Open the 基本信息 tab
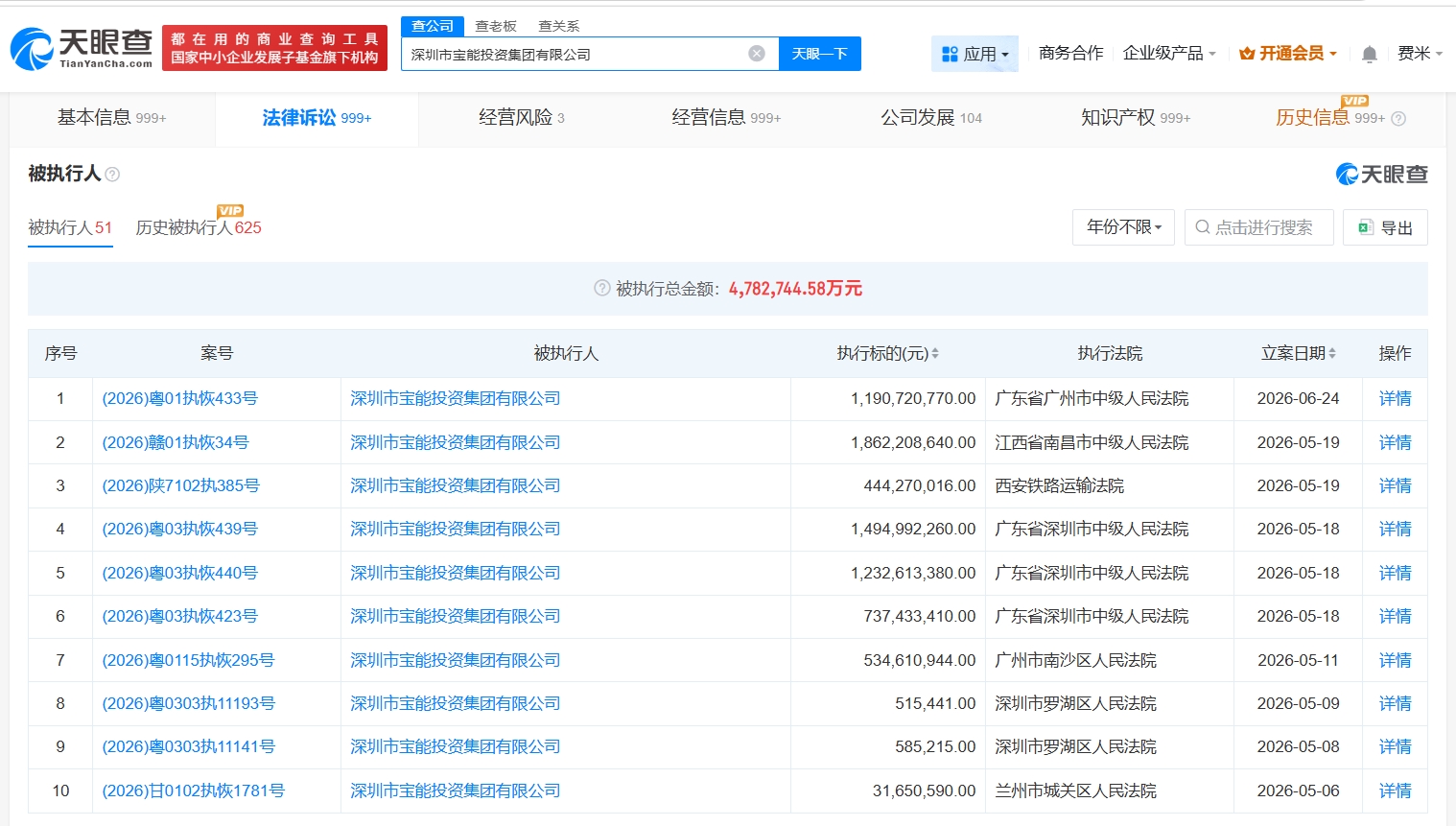 tap(112, 118)
